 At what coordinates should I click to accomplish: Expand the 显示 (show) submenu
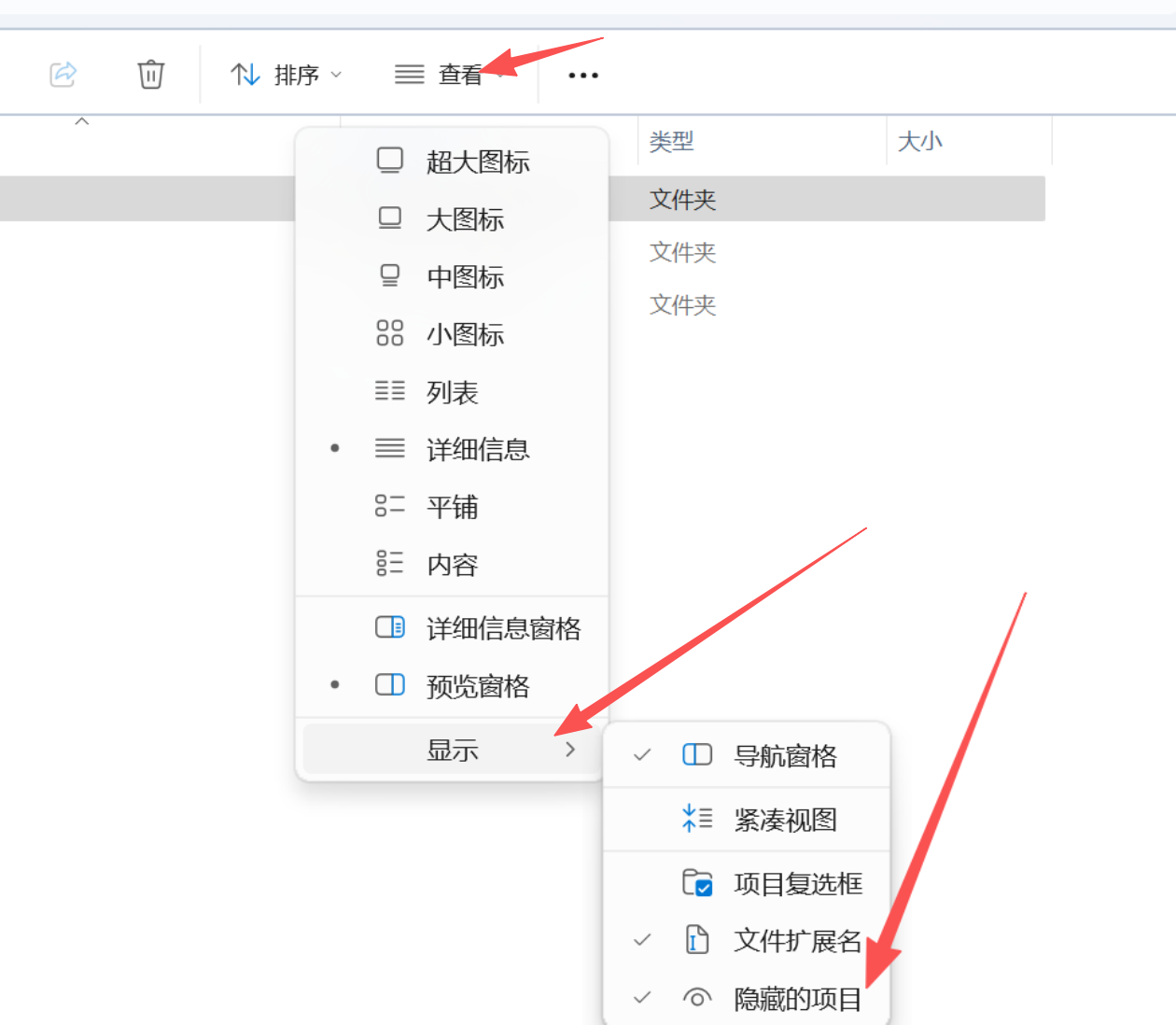click(x=452, y=749)
